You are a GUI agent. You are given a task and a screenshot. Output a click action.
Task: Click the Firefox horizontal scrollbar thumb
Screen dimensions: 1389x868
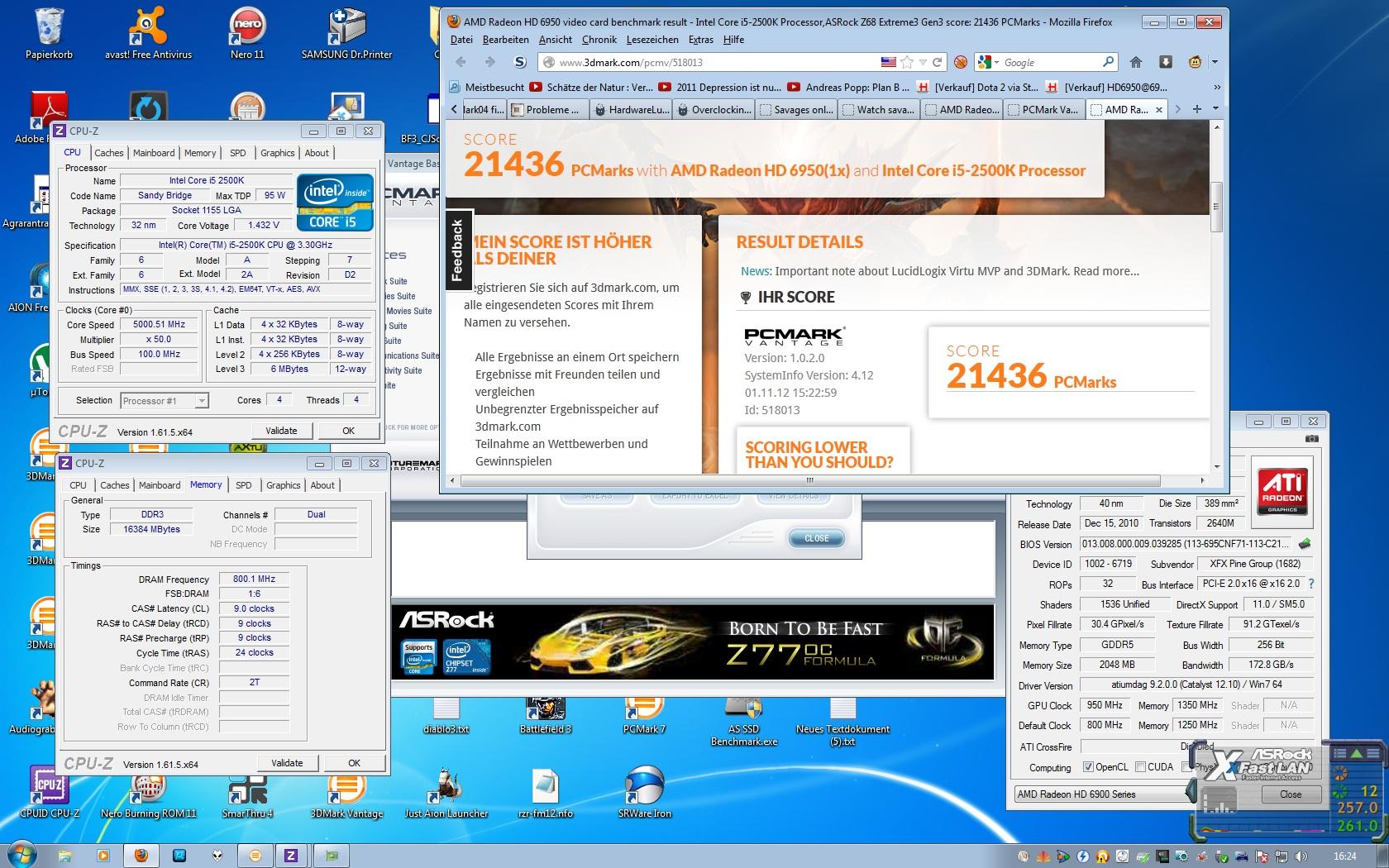810,479
